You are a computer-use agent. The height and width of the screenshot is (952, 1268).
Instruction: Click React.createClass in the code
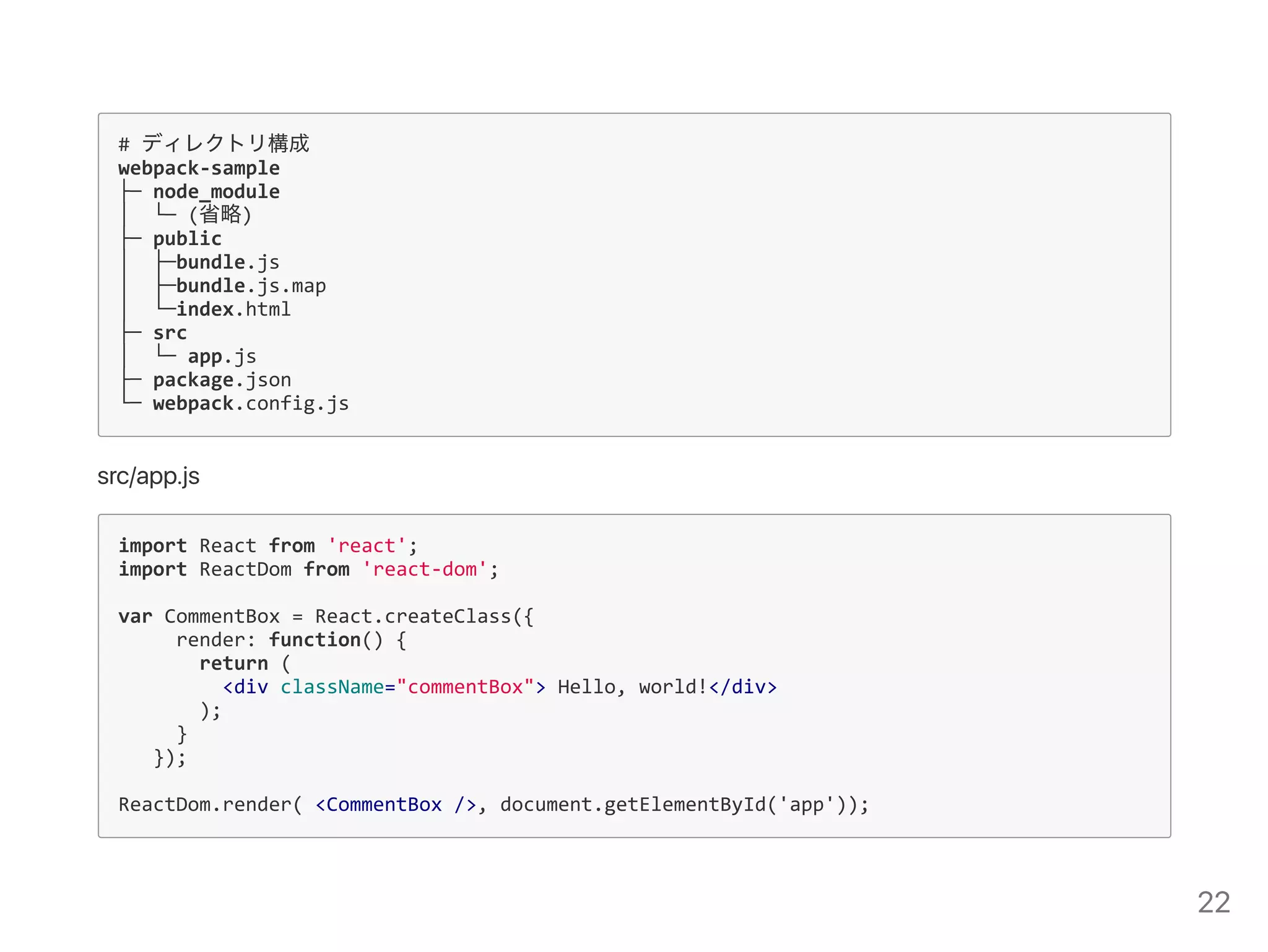pos(412,617)
